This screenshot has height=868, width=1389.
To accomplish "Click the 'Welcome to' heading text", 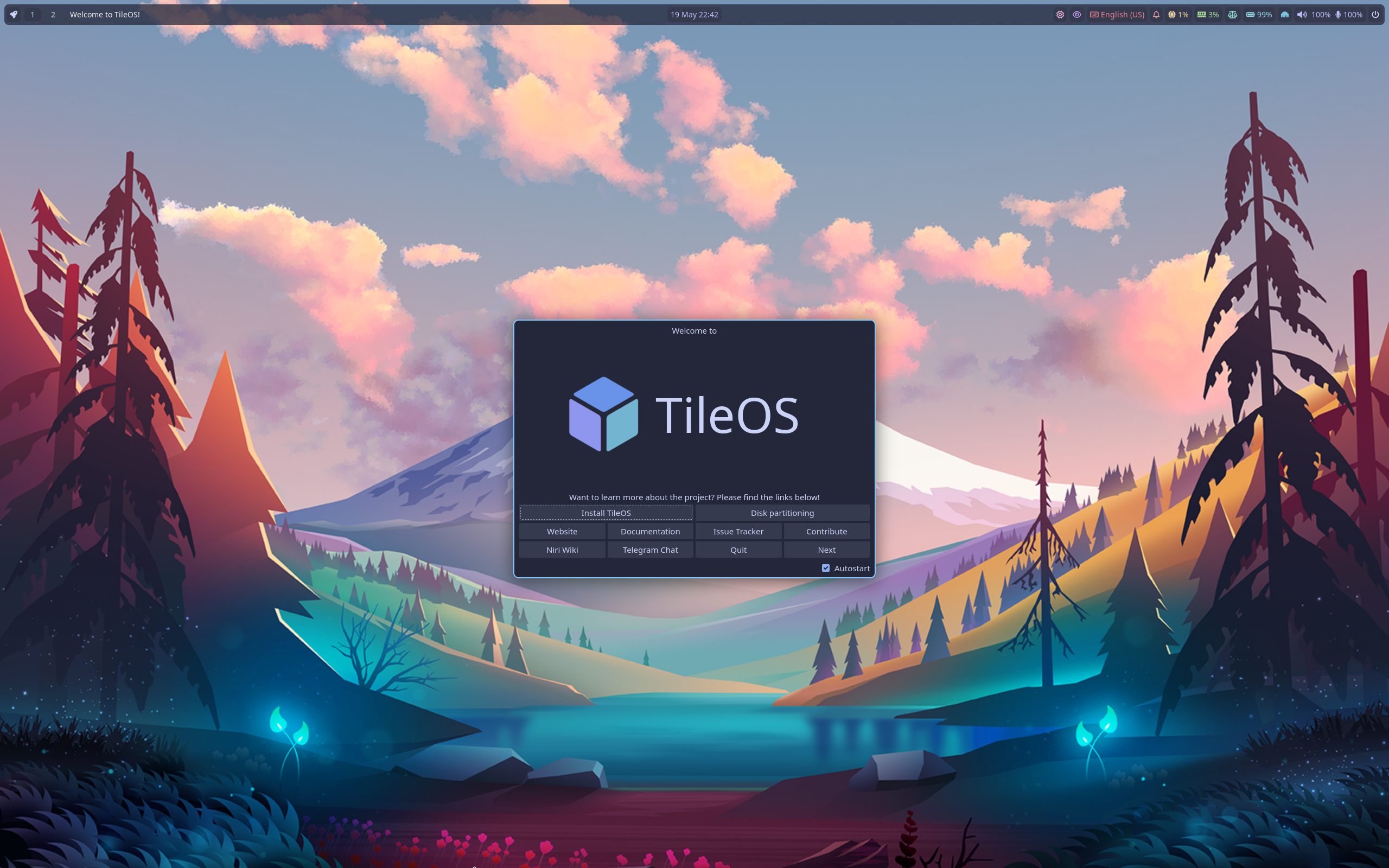I will coord(694,331).
